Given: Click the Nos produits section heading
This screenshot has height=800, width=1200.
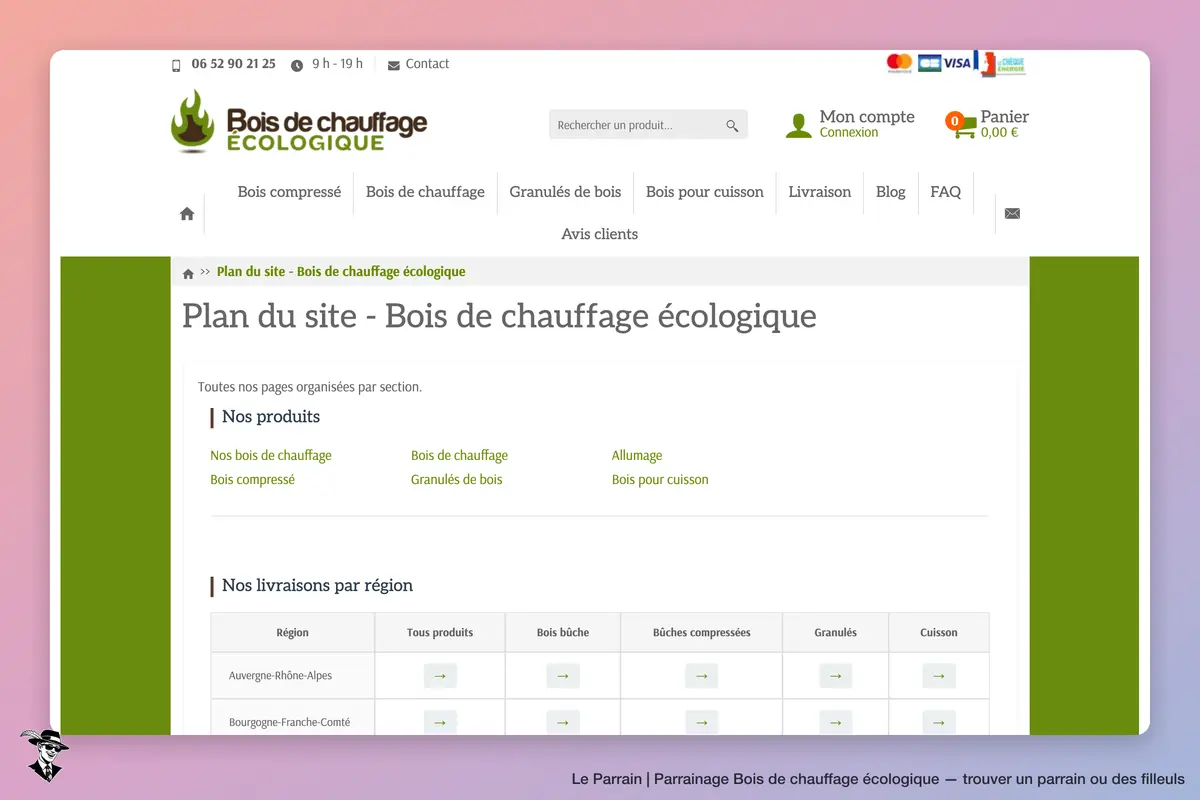Looking at the screenshot, I should [271, 417].
